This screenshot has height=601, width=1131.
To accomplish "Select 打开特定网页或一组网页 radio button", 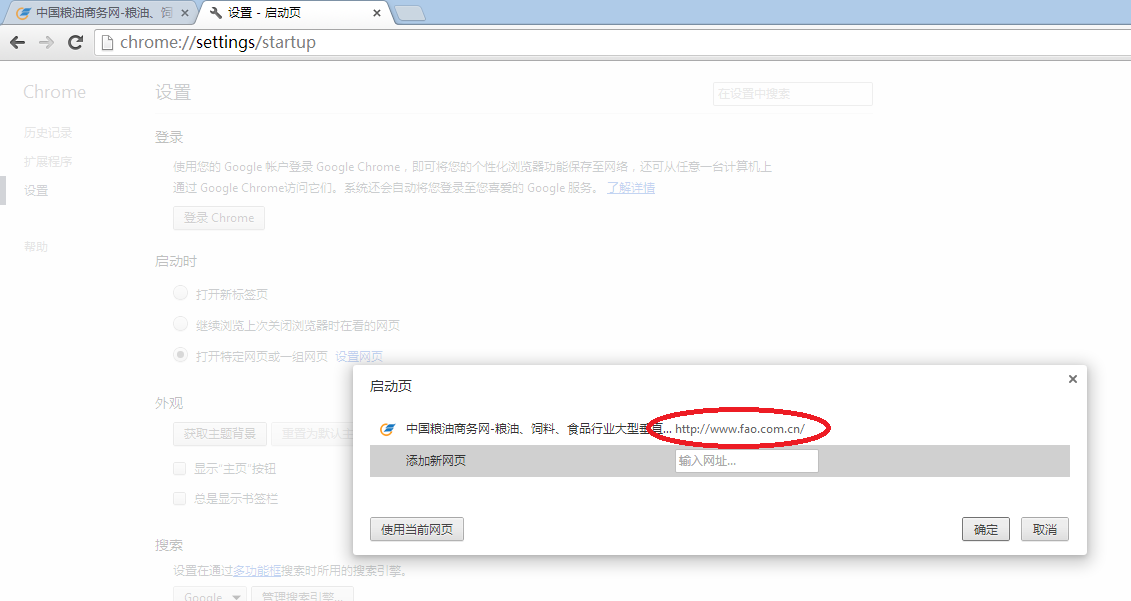I will pos(180,355).
